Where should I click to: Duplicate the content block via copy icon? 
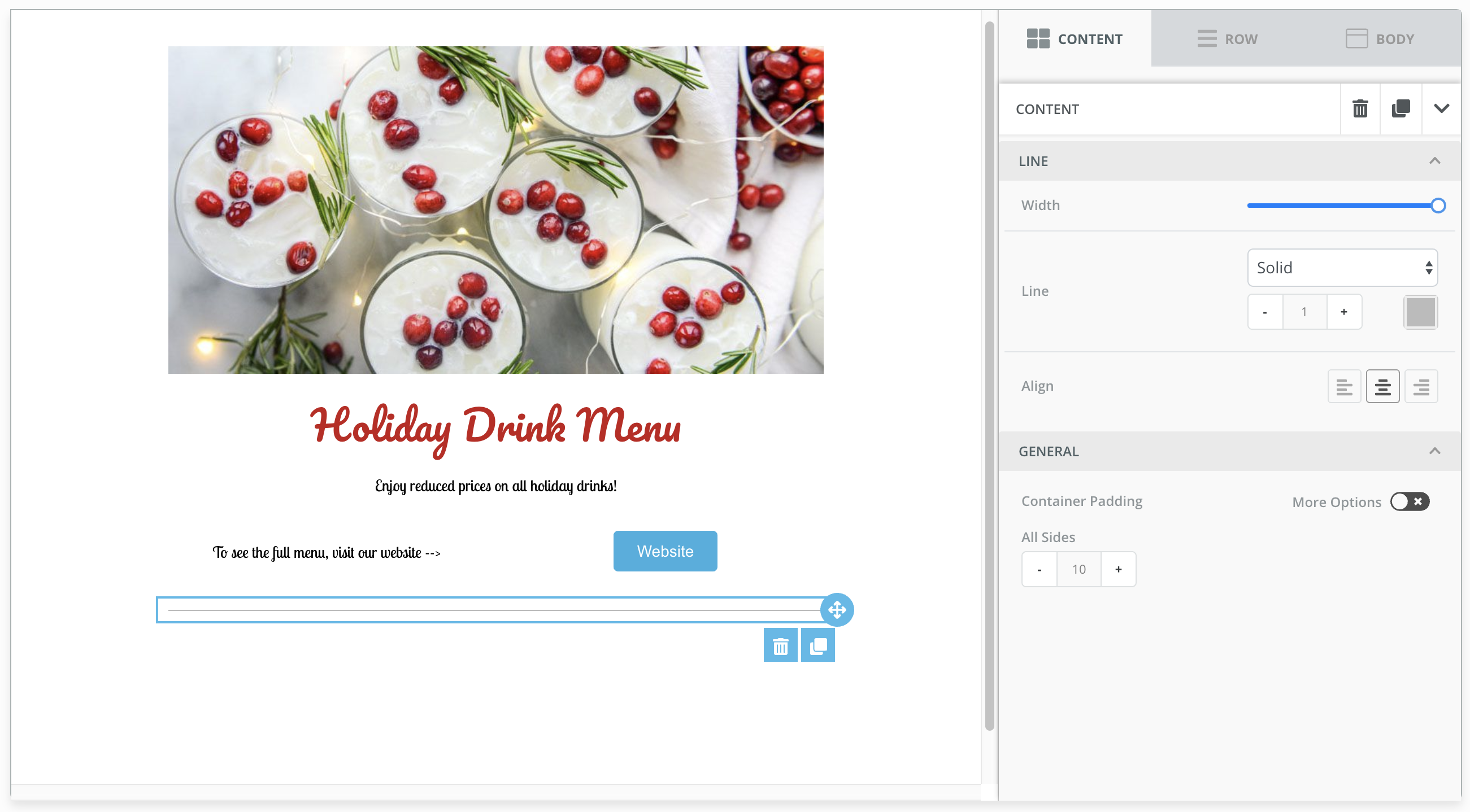click(x=1400, y=109)
